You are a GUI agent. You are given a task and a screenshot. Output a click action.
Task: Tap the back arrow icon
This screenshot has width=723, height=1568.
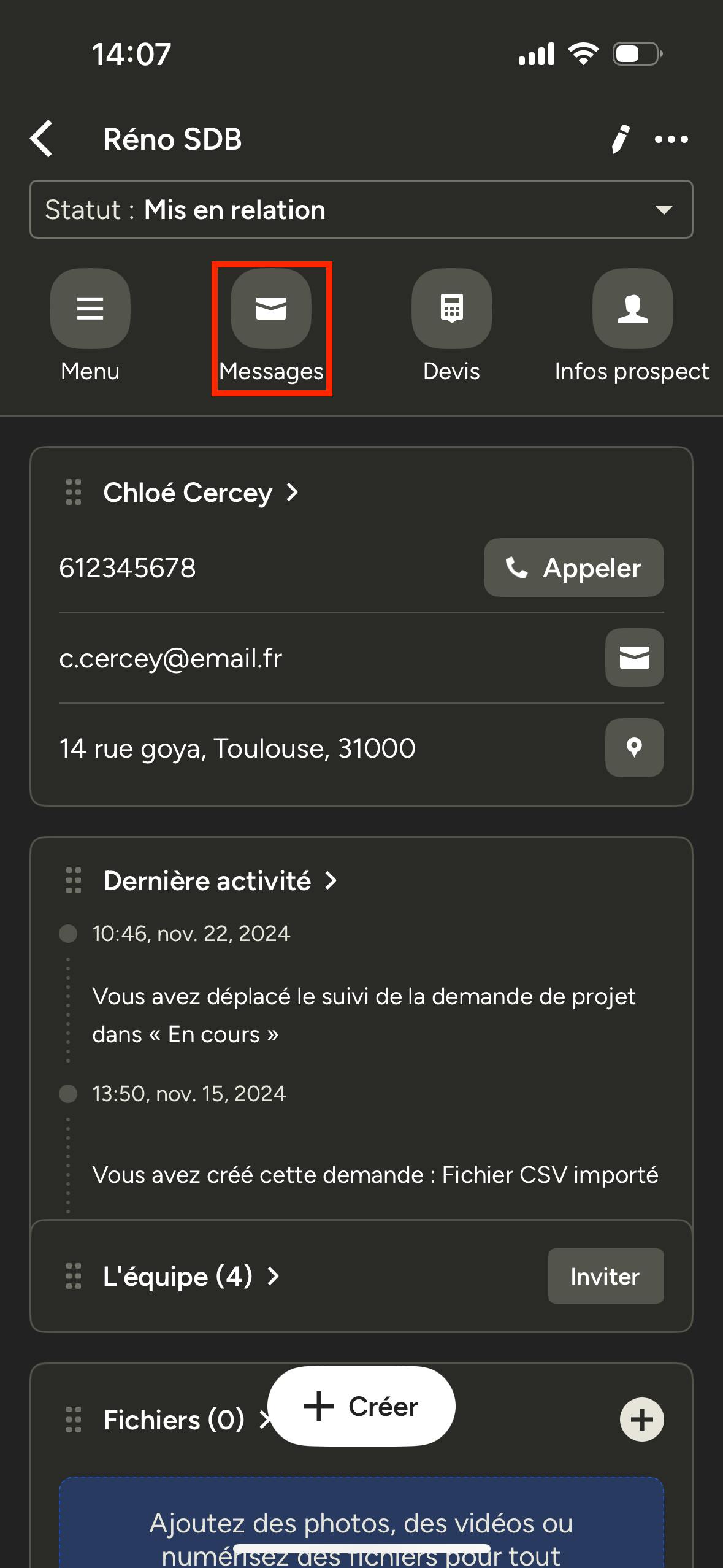(42, 139)
